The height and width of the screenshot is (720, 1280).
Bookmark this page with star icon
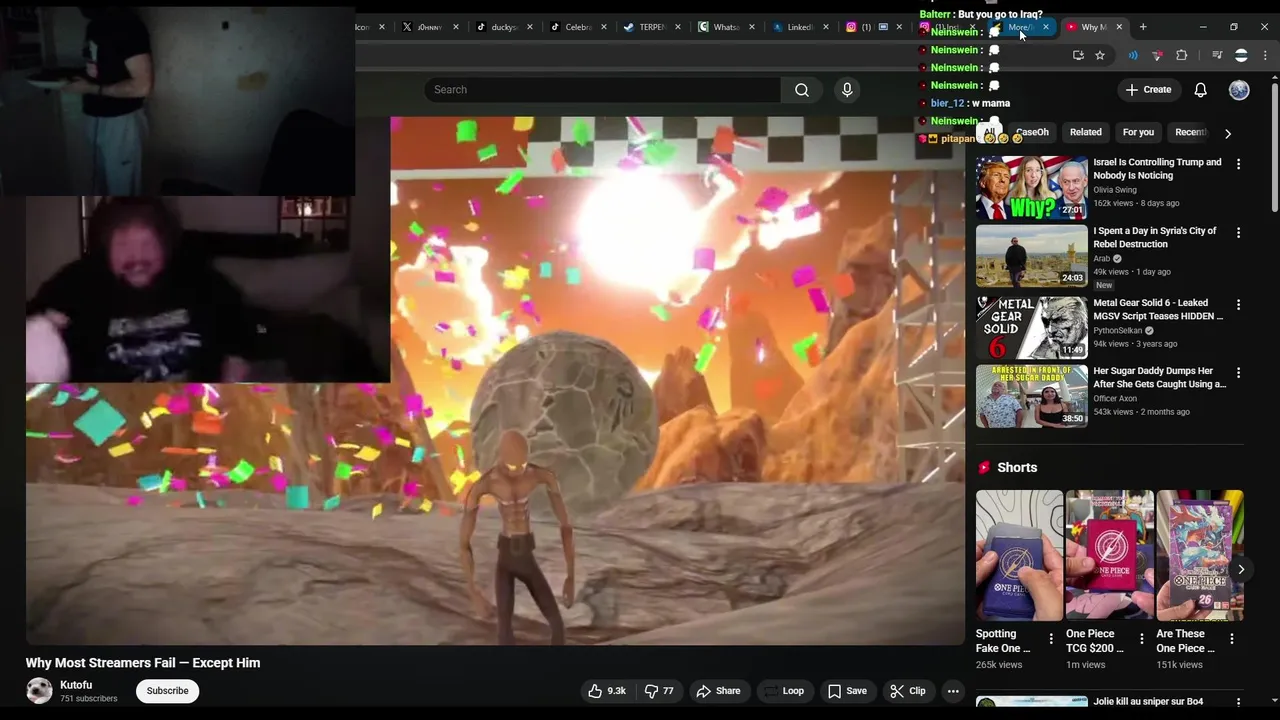(1100, 55)
